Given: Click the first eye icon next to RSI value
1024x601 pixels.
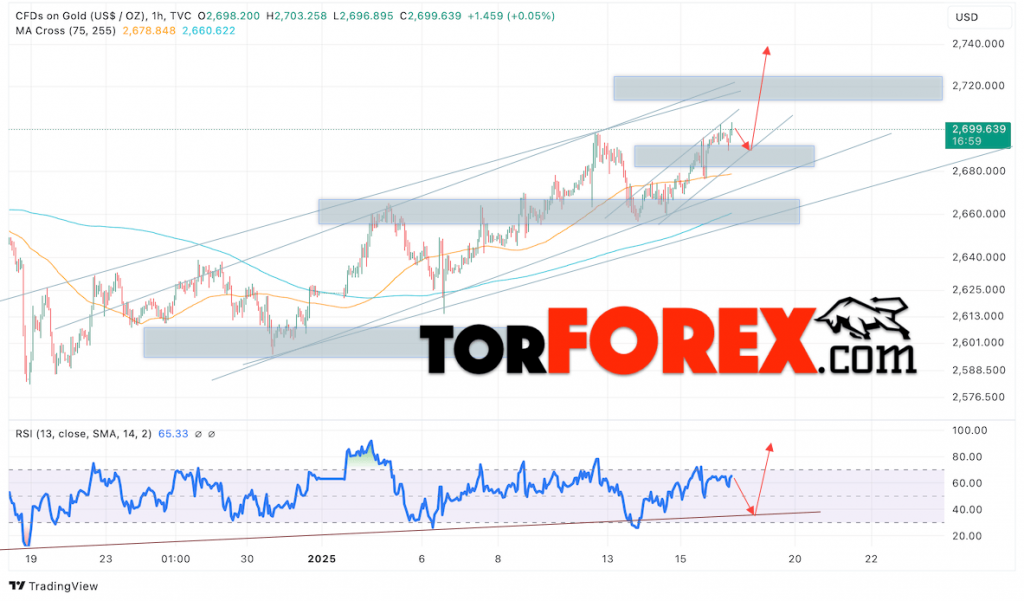Looking at the screenshot, I should coord(198,433).
